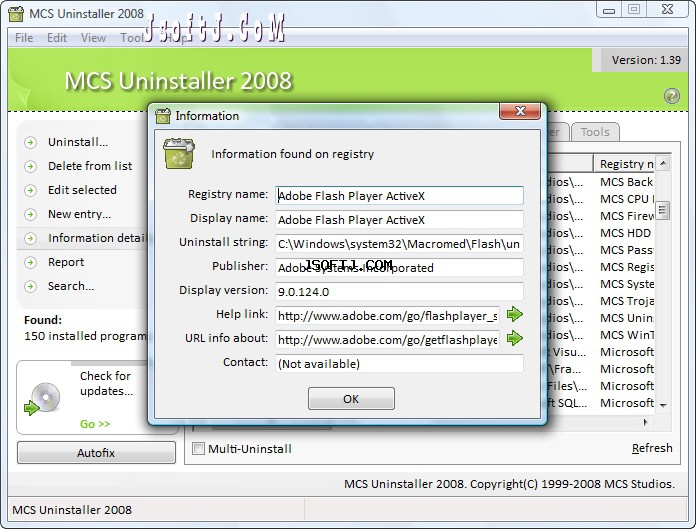The height and width of the screenshot is (529, 696).
Task: Select the MCS HDD list row
Action: (x=625, y=233)
